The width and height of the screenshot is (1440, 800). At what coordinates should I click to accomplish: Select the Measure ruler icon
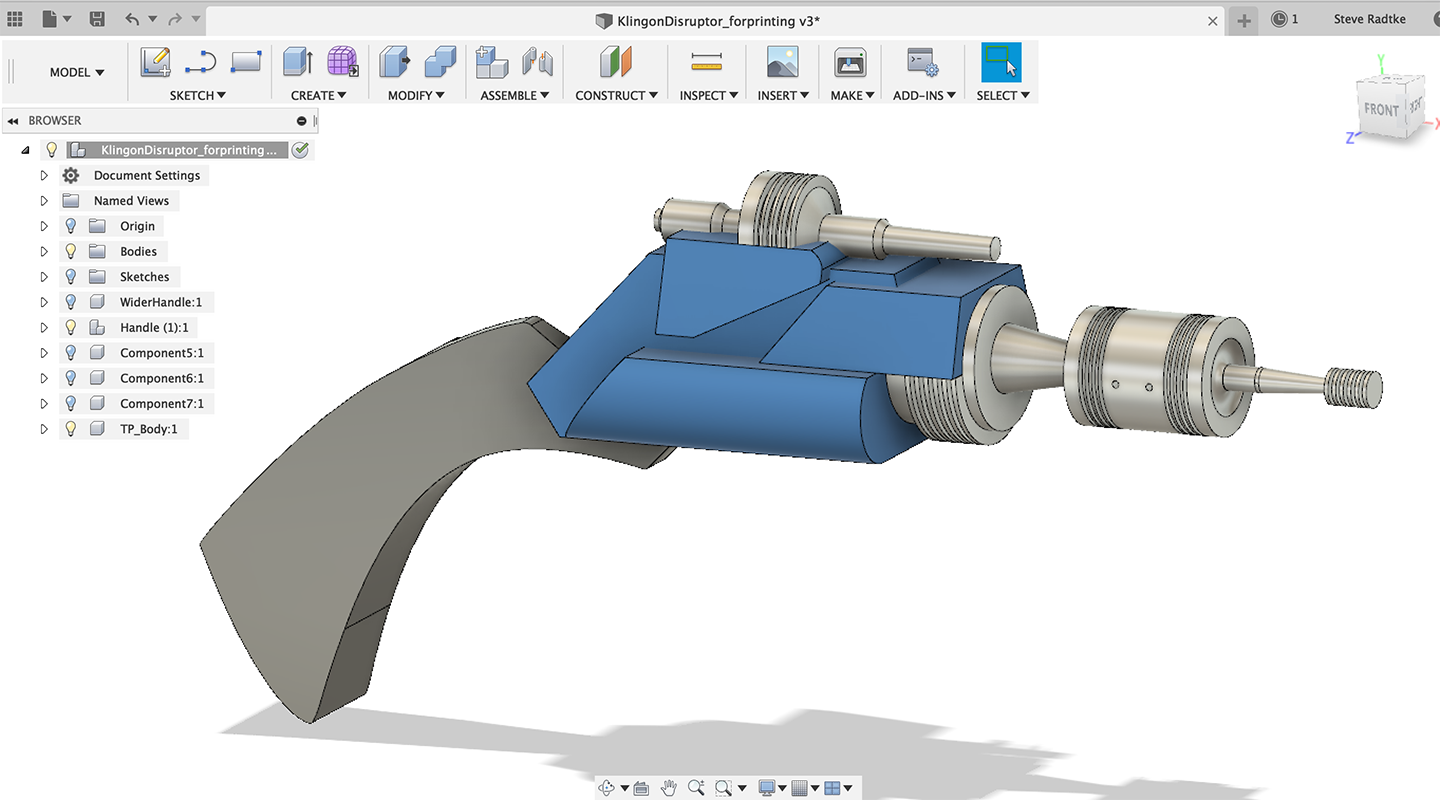pyautogui.click(x=706, y=62)
